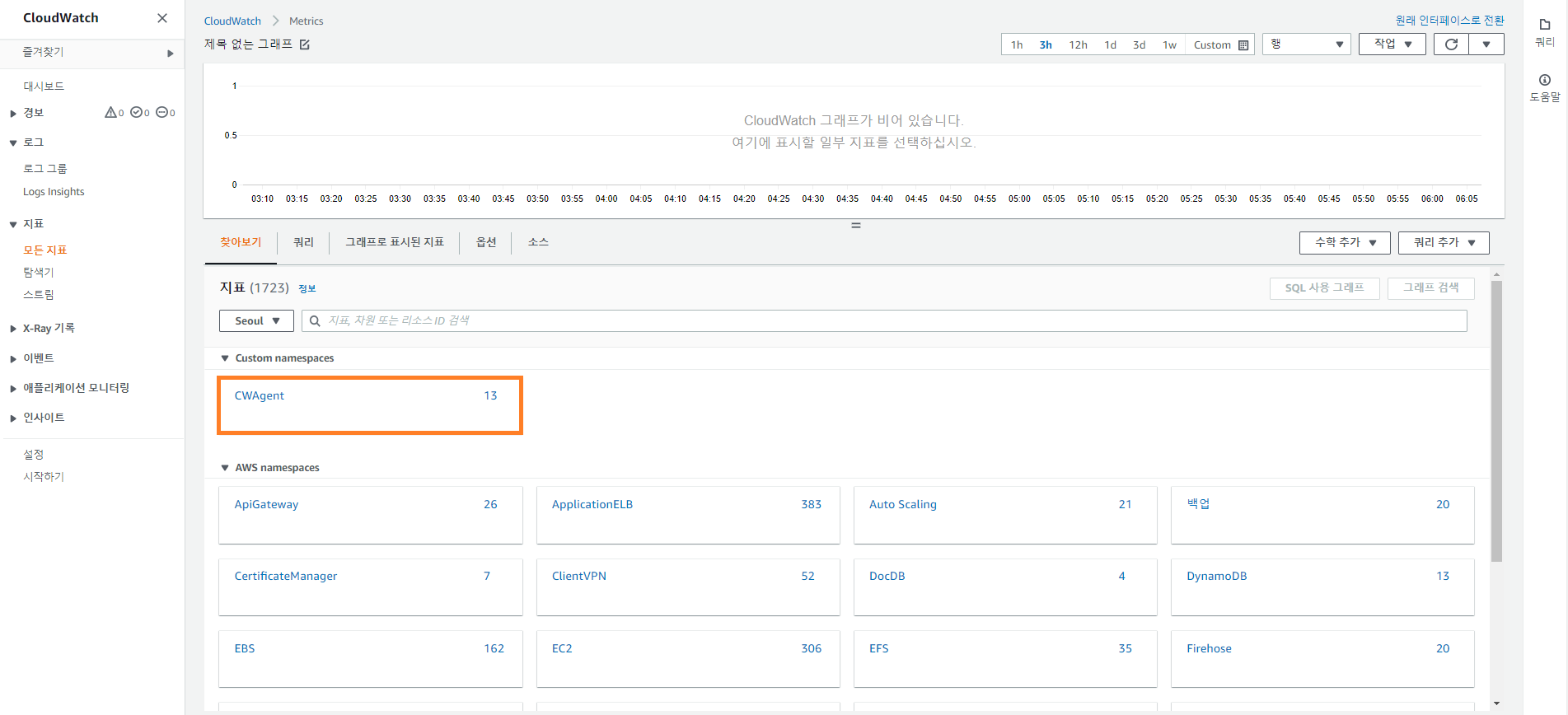The width and height of the screenshot is (1568, 715).
Task: Open 대시보드 in the sidebar
Action: tap(44, 86)
